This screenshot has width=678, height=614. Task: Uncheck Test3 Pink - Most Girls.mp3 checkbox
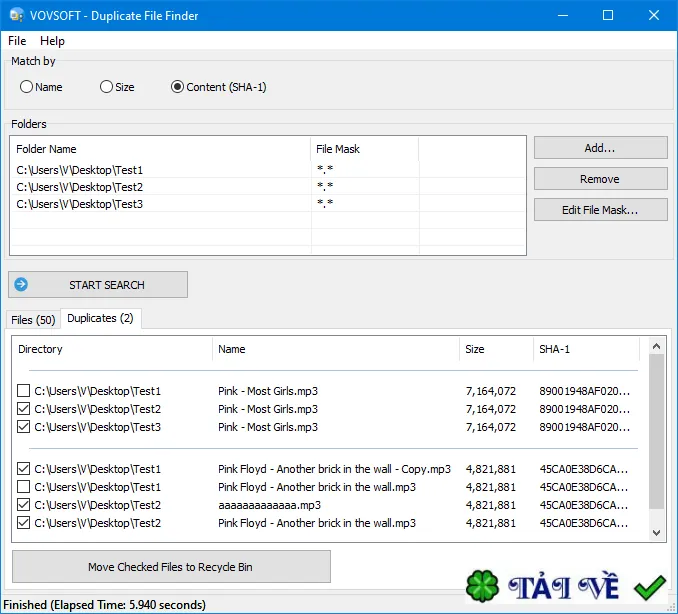[23, 427]
